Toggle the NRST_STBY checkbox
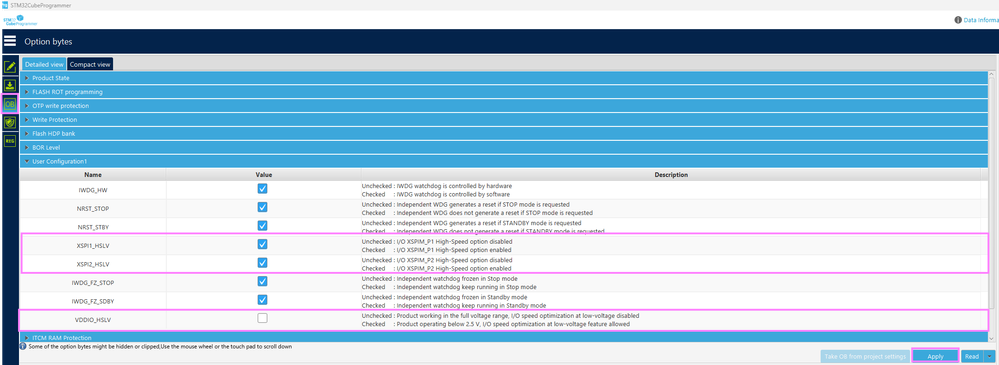The width and height of the screenshot is (999, 365). (262, 225)
